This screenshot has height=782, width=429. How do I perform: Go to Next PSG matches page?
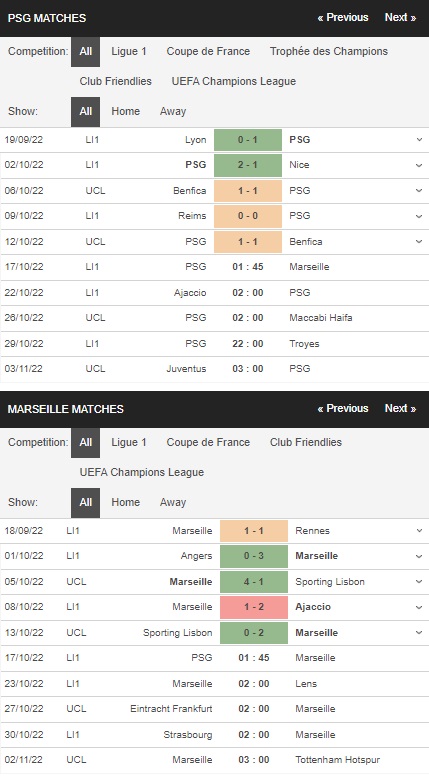[400, 17]
